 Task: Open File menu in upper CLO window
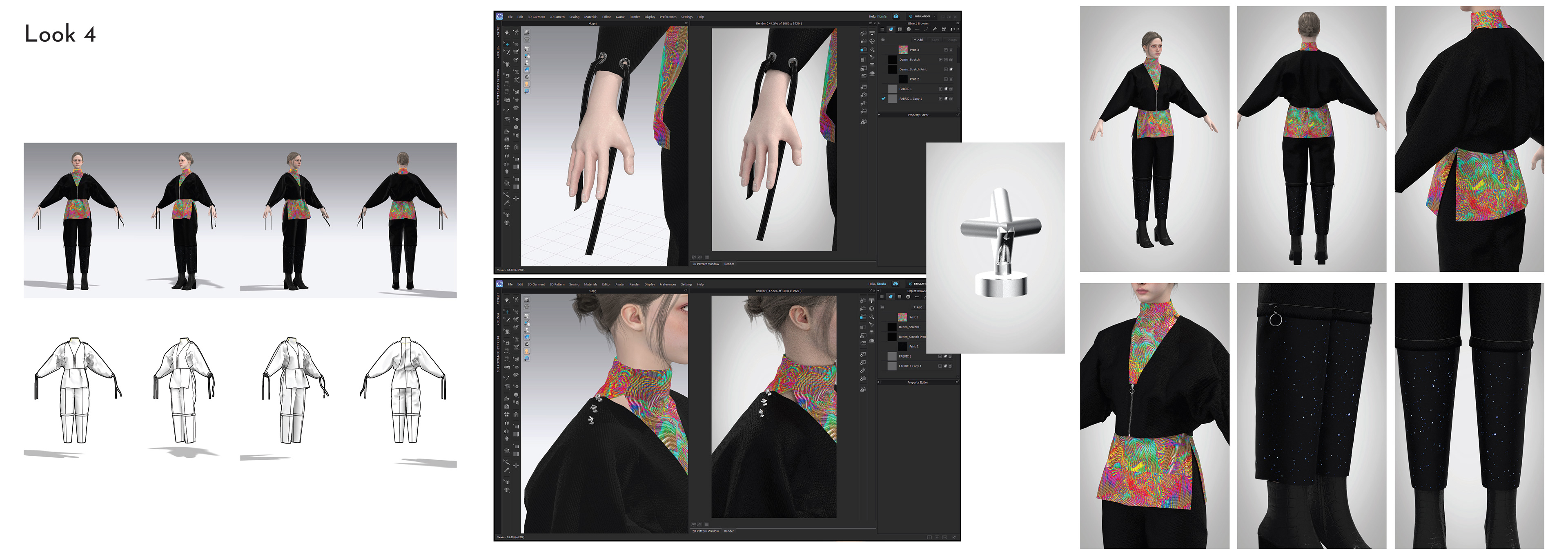511,17
